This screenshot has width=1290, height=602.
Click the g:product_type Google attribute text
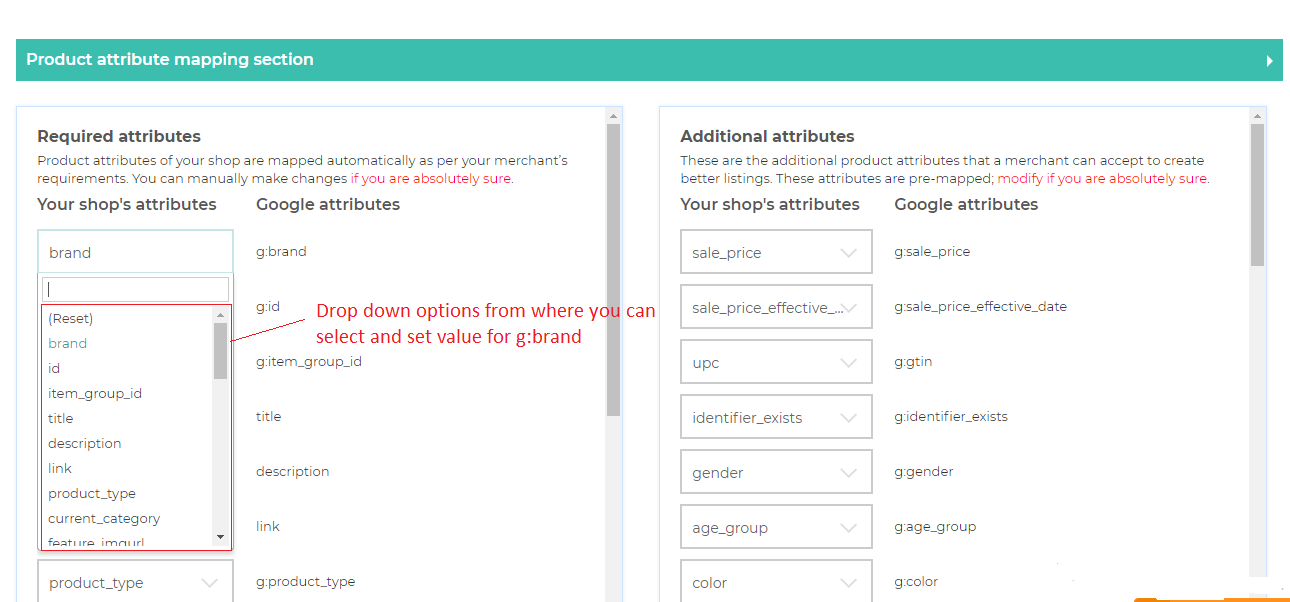click(x=305, y=581)
